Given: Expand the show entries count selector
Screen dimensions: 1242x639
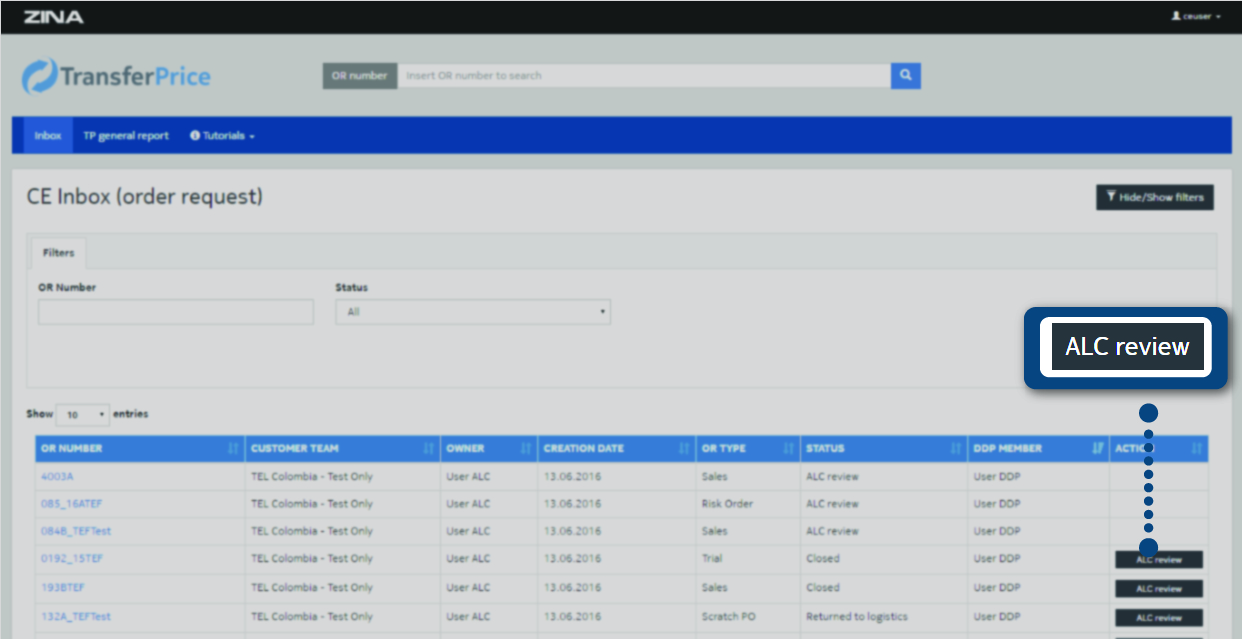Looking at the screenshot, I should click(83, 414).
